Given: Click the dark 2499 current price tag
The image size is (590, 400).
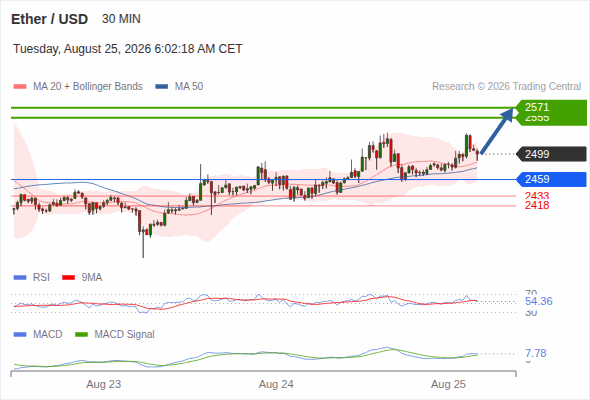Looking at the screenshot, I should (x=551, y=154).
